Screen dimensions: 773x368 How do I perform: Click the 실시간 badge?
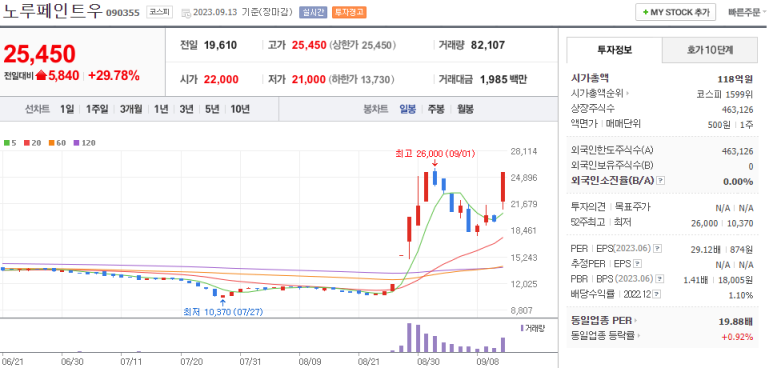(313, 12)
